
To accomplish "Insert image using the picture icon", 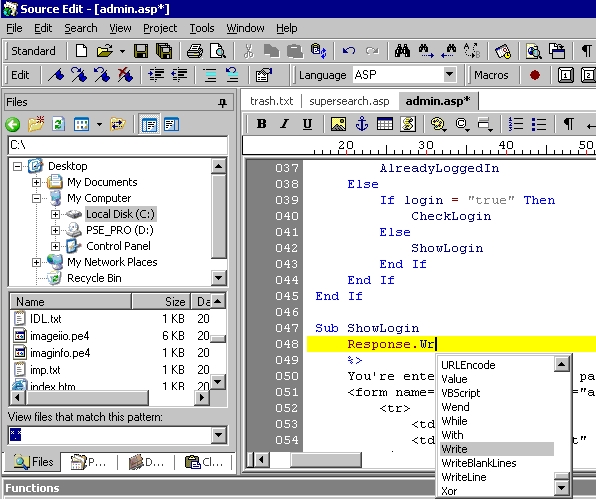I will [338, 124].
